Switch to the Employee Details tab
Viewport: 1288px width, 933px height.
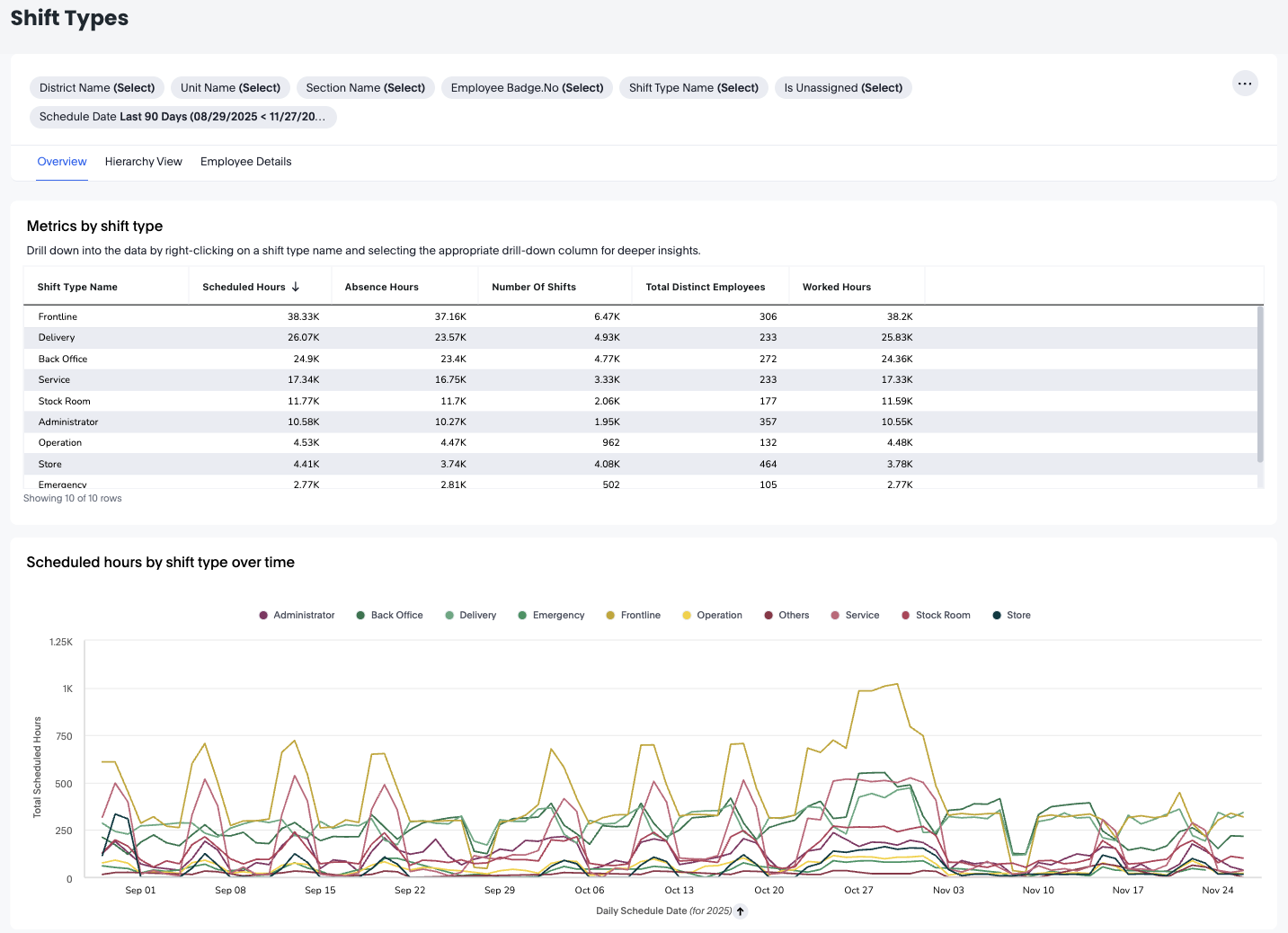click(245, 162)
